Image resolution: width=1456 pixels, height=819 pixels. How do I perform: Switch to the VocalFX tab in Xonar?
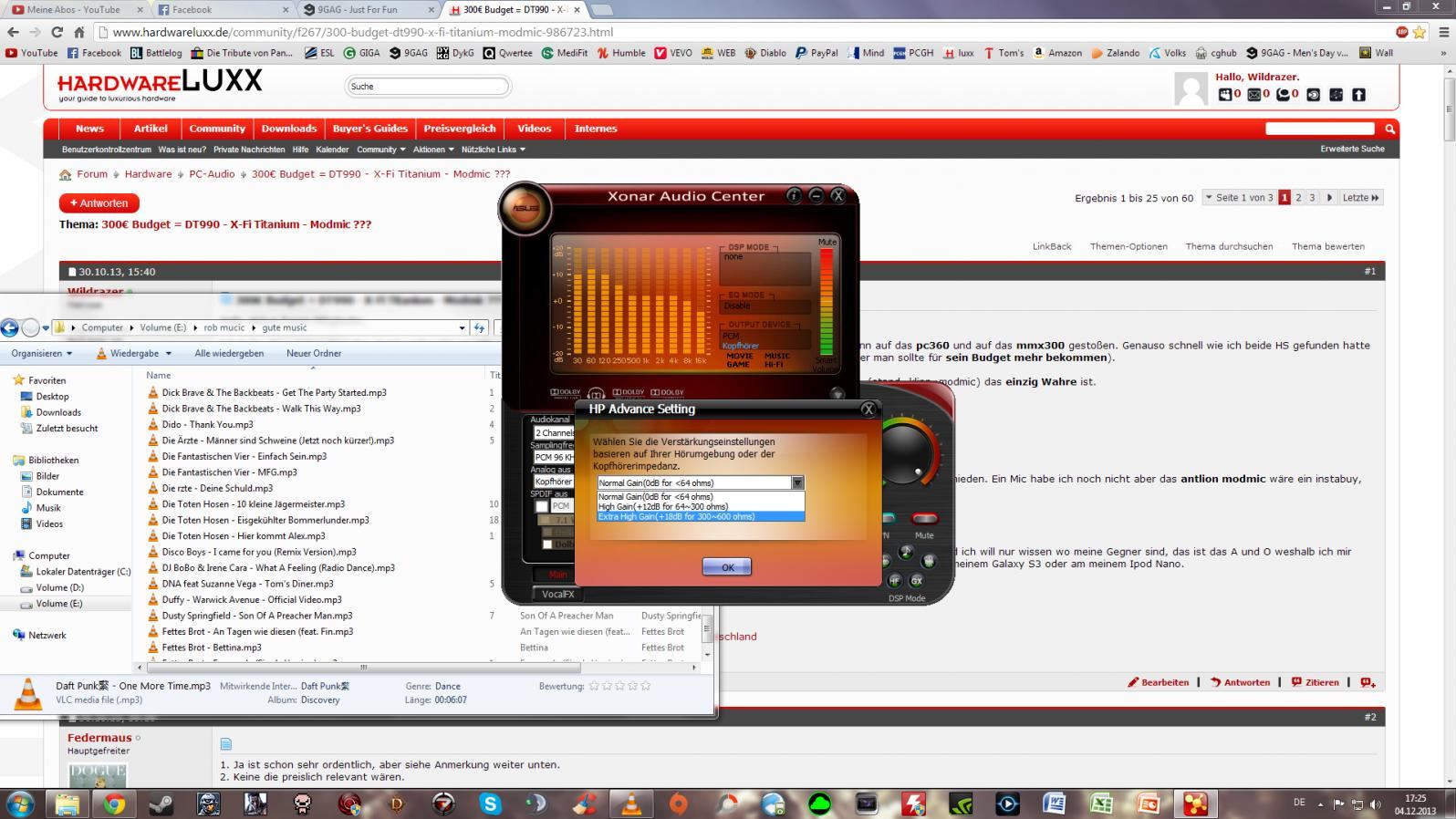557,595
